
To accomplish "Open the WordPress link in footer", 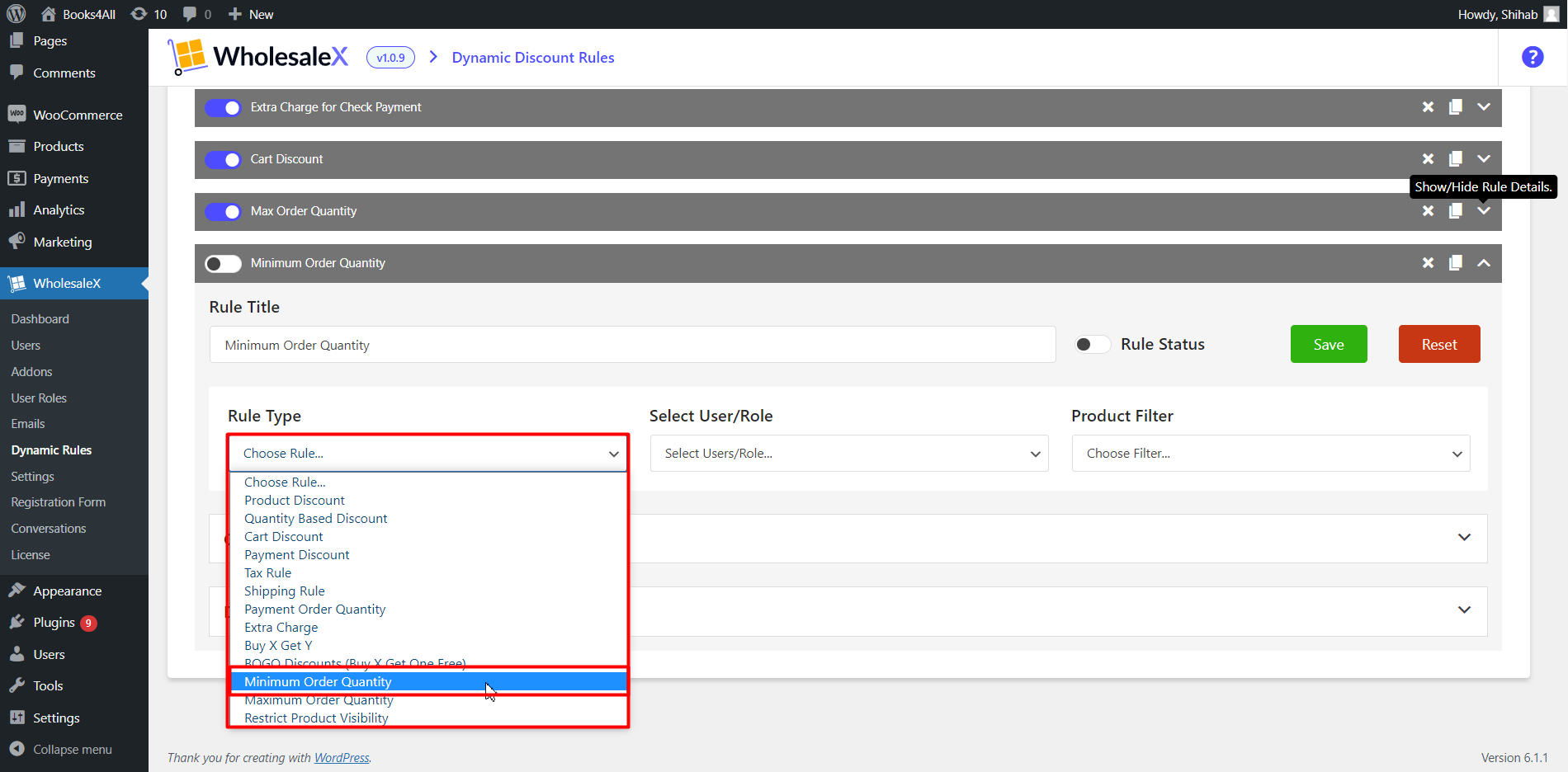I will point(342,757).
